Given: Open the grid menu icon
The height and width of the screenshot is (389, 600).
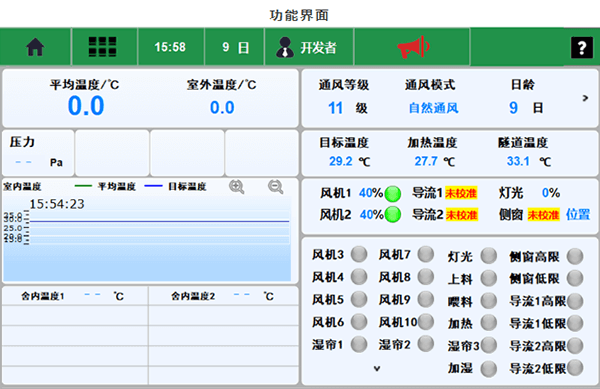Looking at the screenshot, I should pos(102,47).
